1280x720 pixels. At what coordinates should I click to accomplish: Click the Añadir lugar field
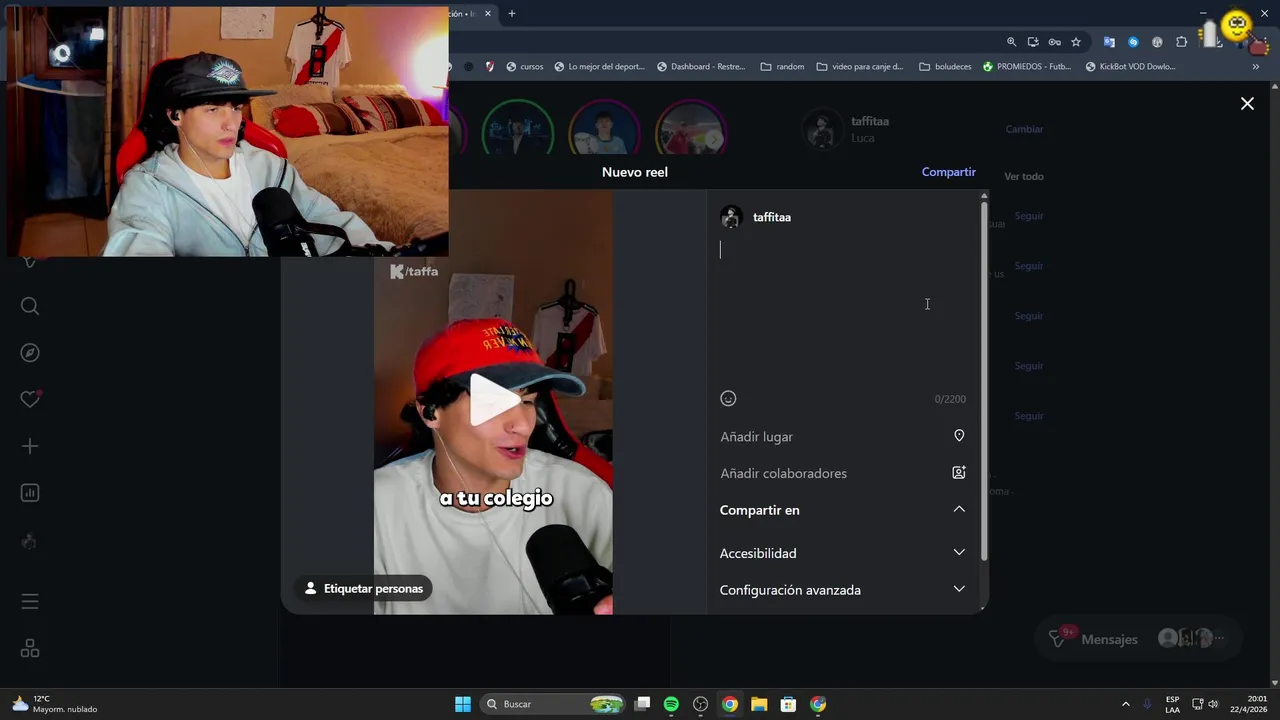point(843,437)
